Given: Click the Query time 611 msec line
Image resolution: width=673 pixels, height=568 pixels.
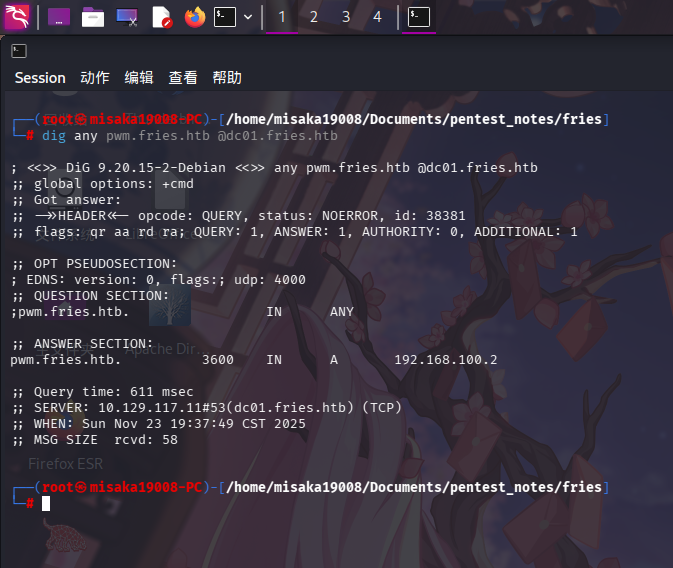Looking at the screenshot, I should 103,392.
